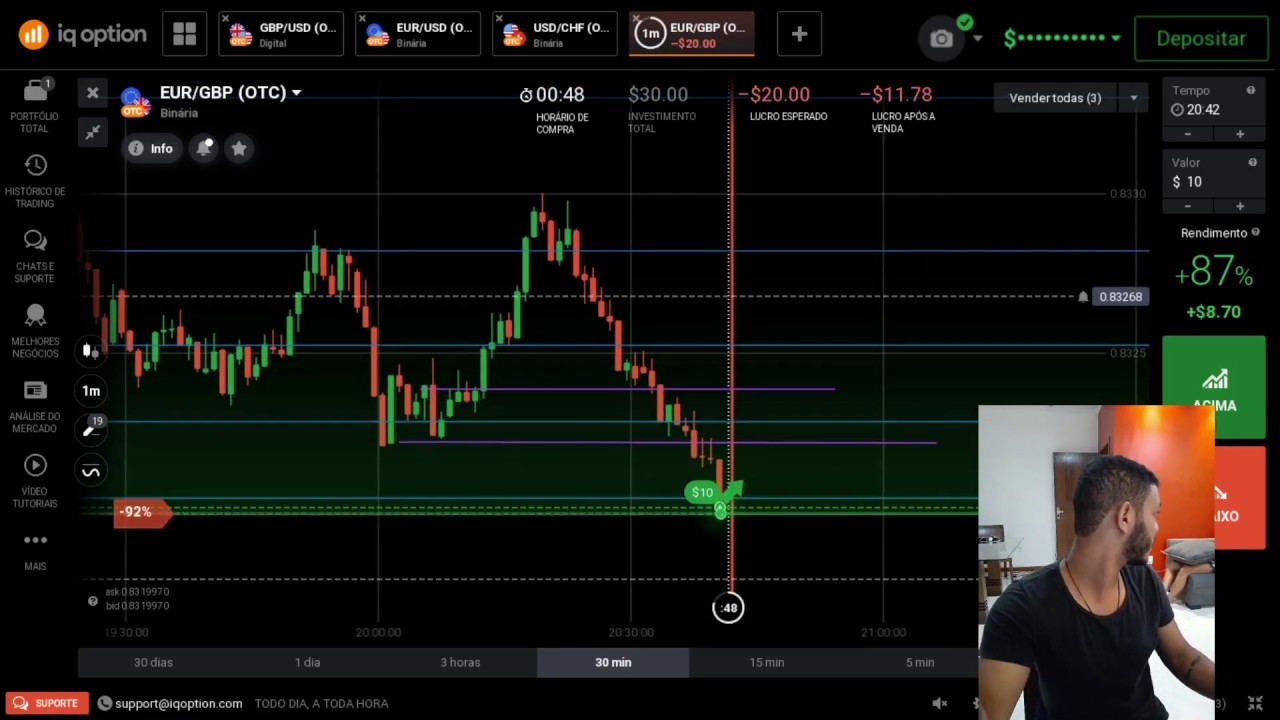Screen dimensions: 1280x720
Task: Toggle the sound mute icon
Action: [x=939, y=703]
